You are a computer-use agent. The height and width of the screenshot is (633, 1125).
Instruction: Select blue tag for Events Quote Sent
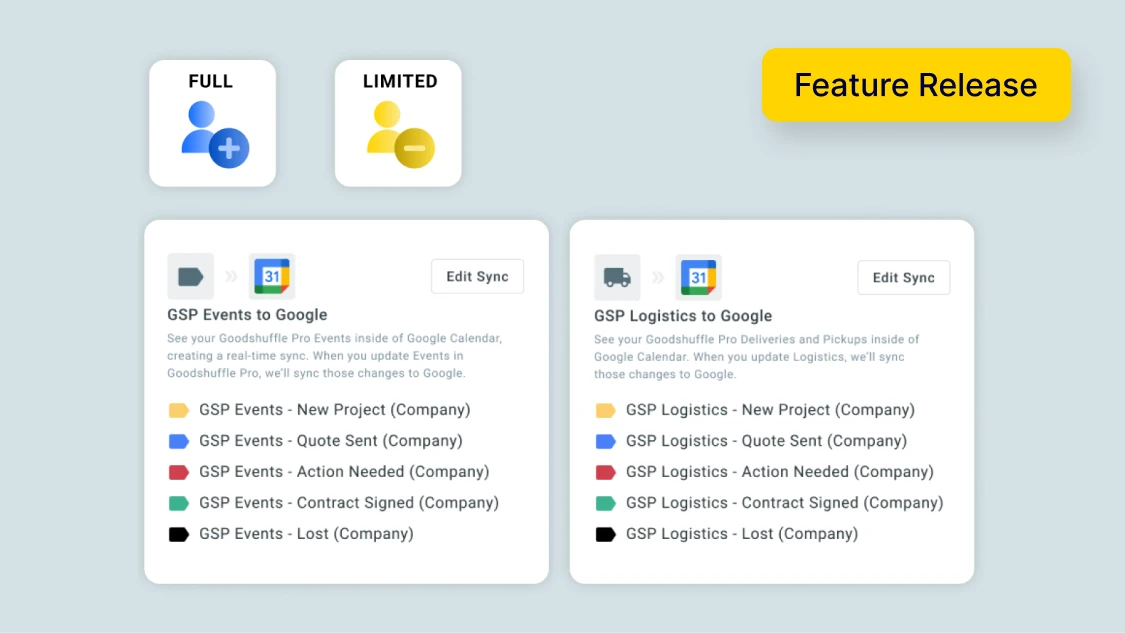179,441
